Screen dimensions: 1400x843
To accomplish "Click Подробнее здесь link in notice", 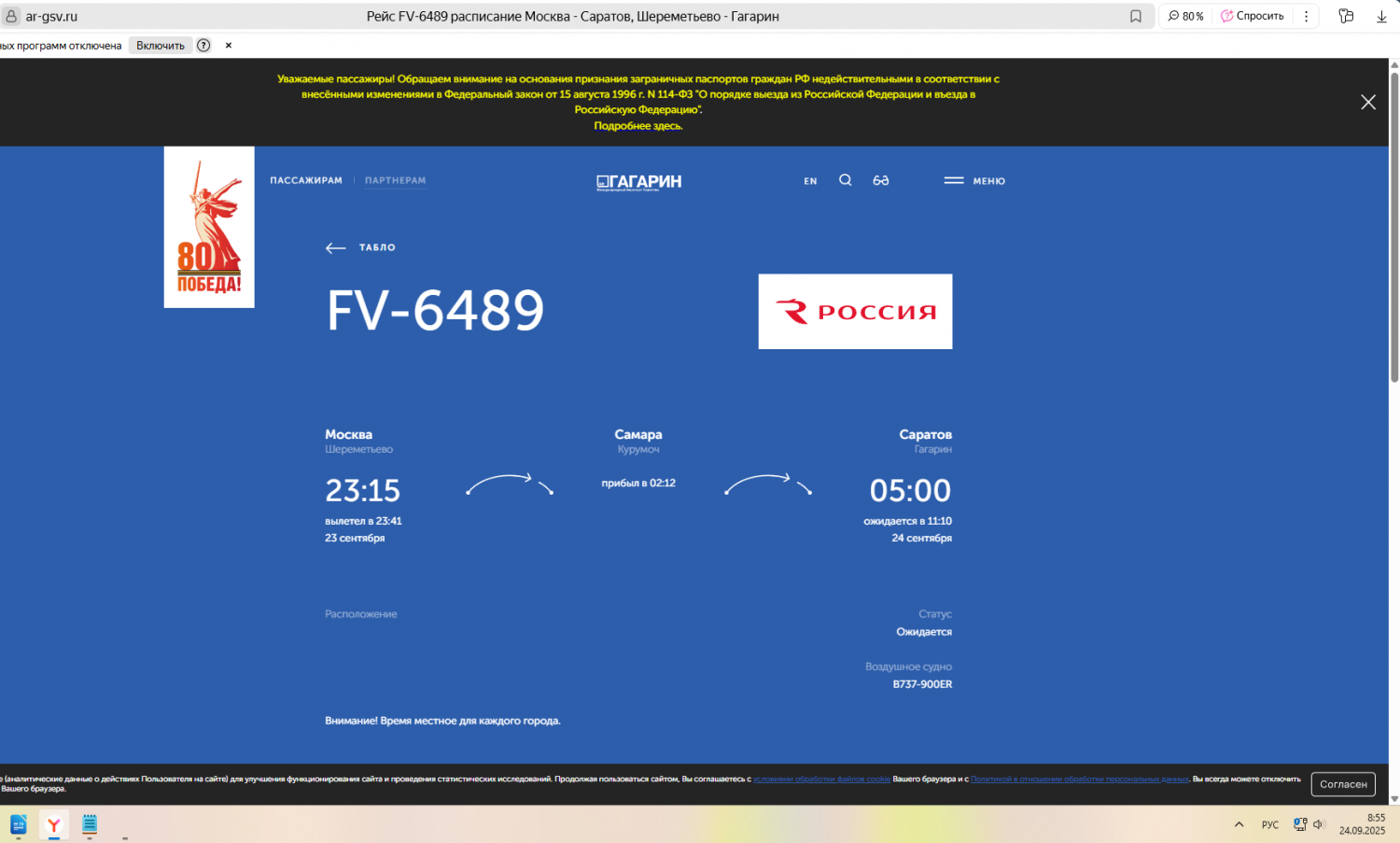I will pyautogui.click(x=638, y=126).
